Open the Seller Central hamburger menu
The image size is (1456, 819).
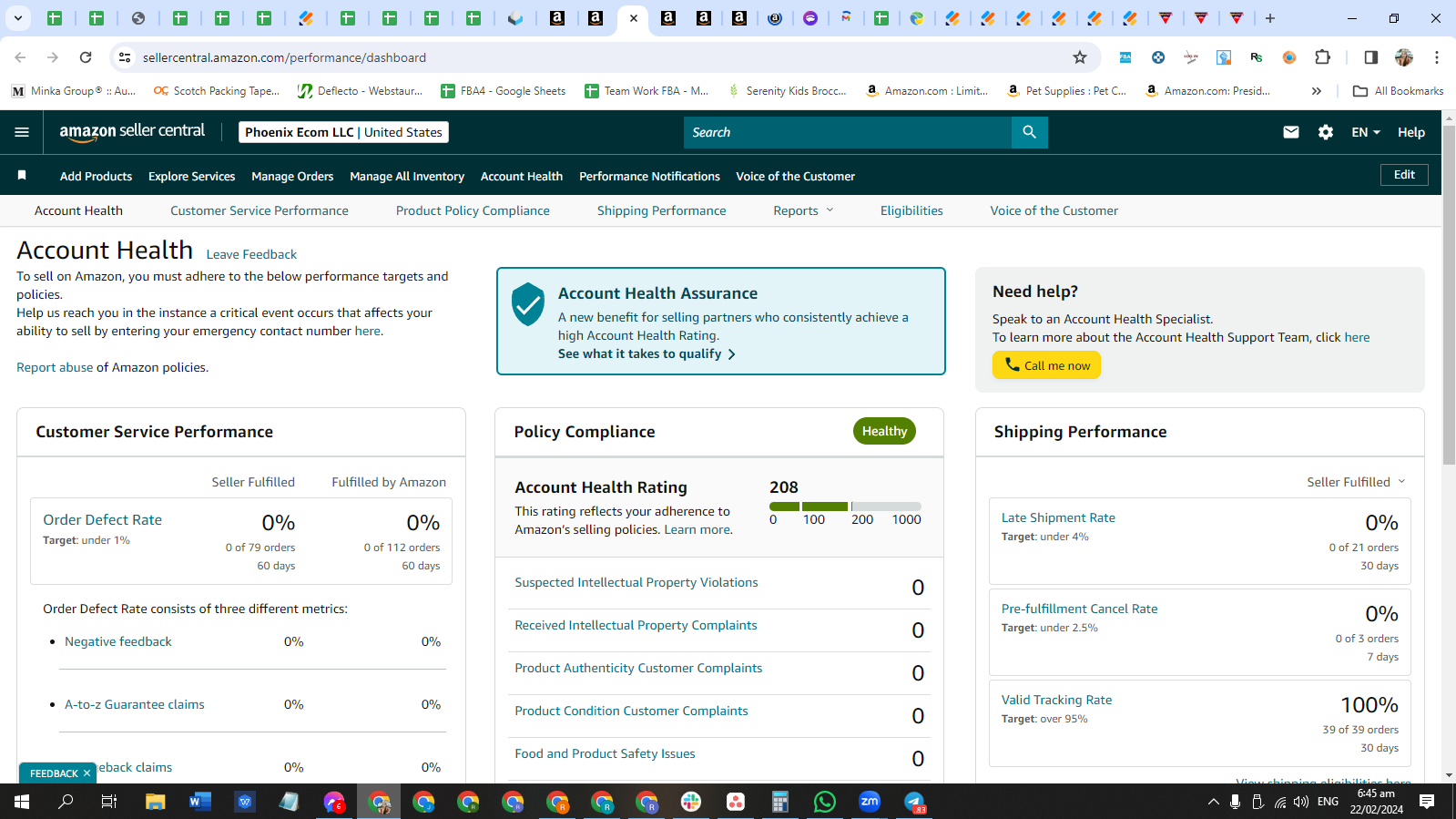pyautogui.click(x=22, y=132)
